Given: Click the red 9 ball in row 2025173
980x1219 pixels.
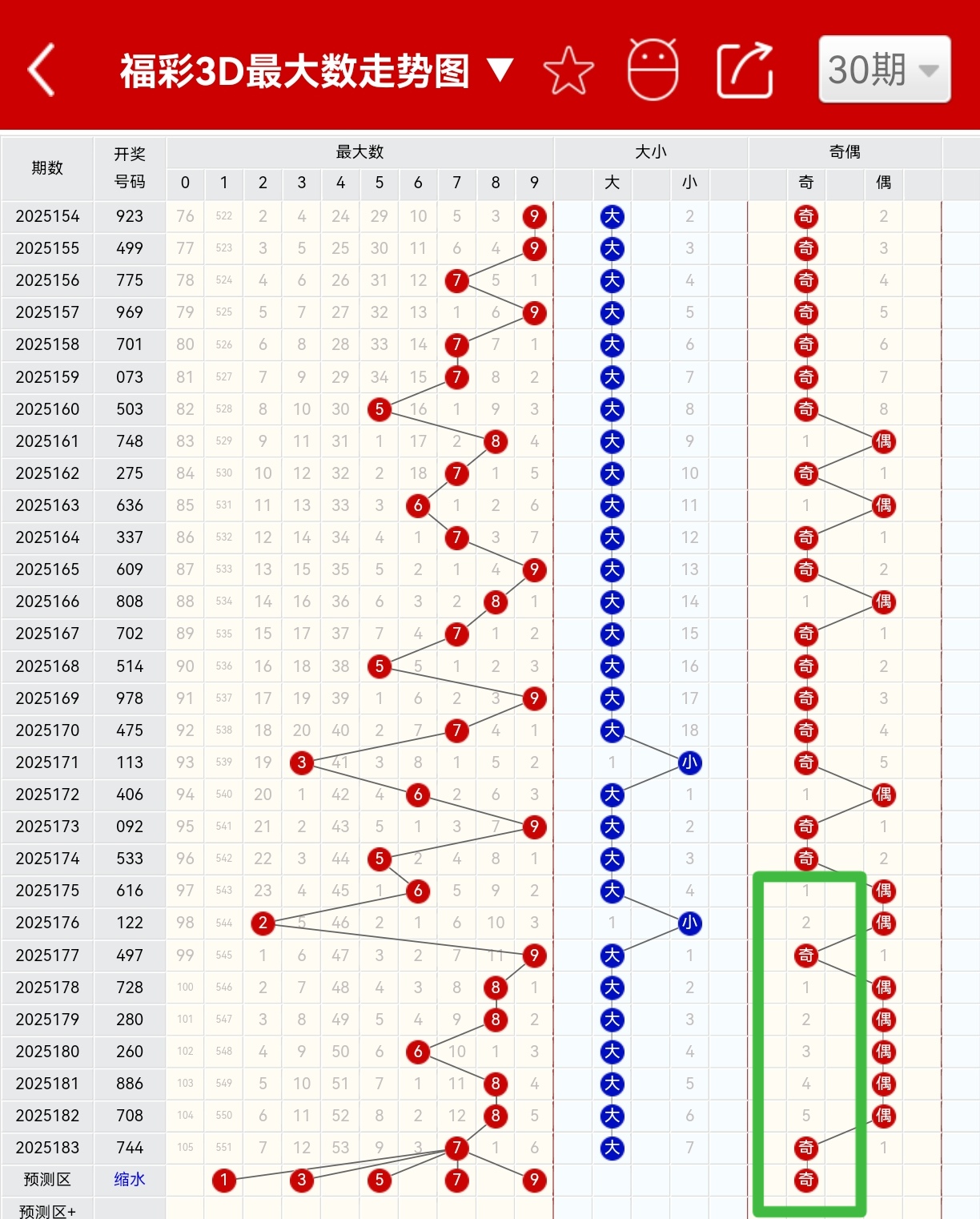Looking at the screenshot, I should pos(534,827).
